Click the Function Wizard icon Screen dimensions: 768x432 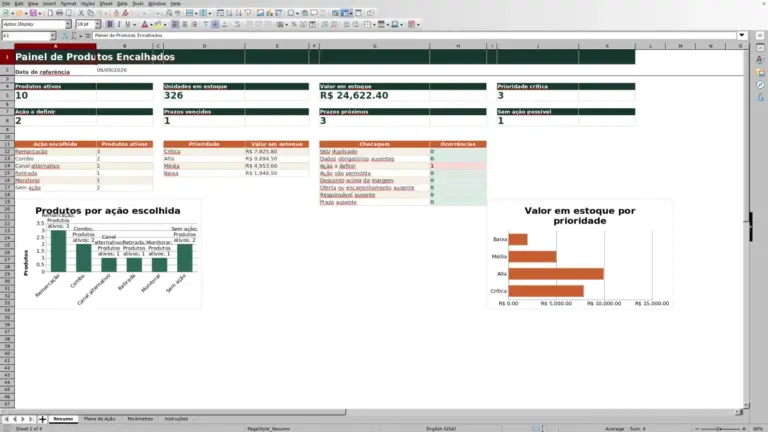tap(65, 36)
